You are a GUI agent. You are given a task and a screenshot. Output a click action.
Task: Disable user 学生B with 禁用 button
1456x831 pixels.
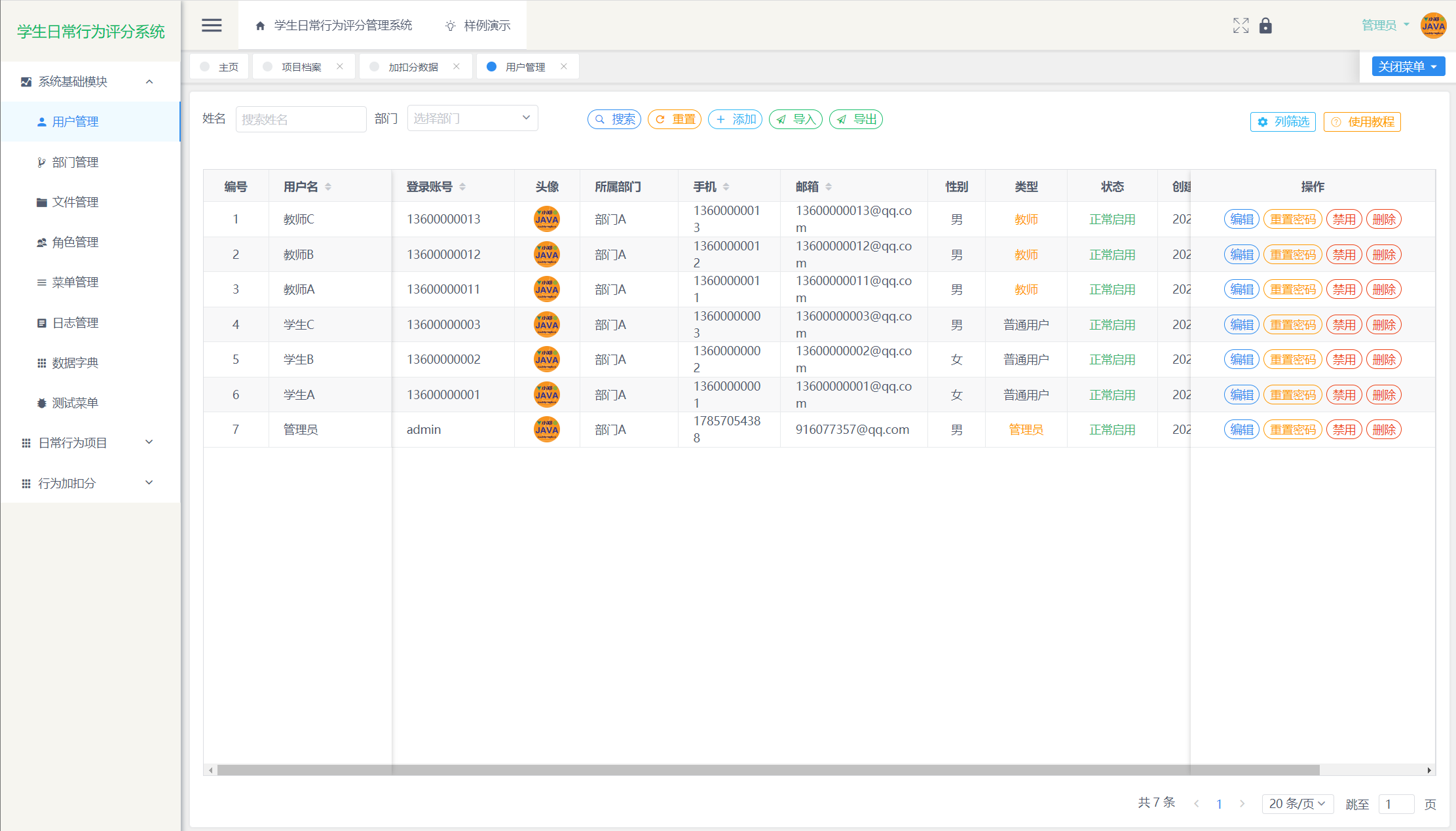[x=1344, y=359]
